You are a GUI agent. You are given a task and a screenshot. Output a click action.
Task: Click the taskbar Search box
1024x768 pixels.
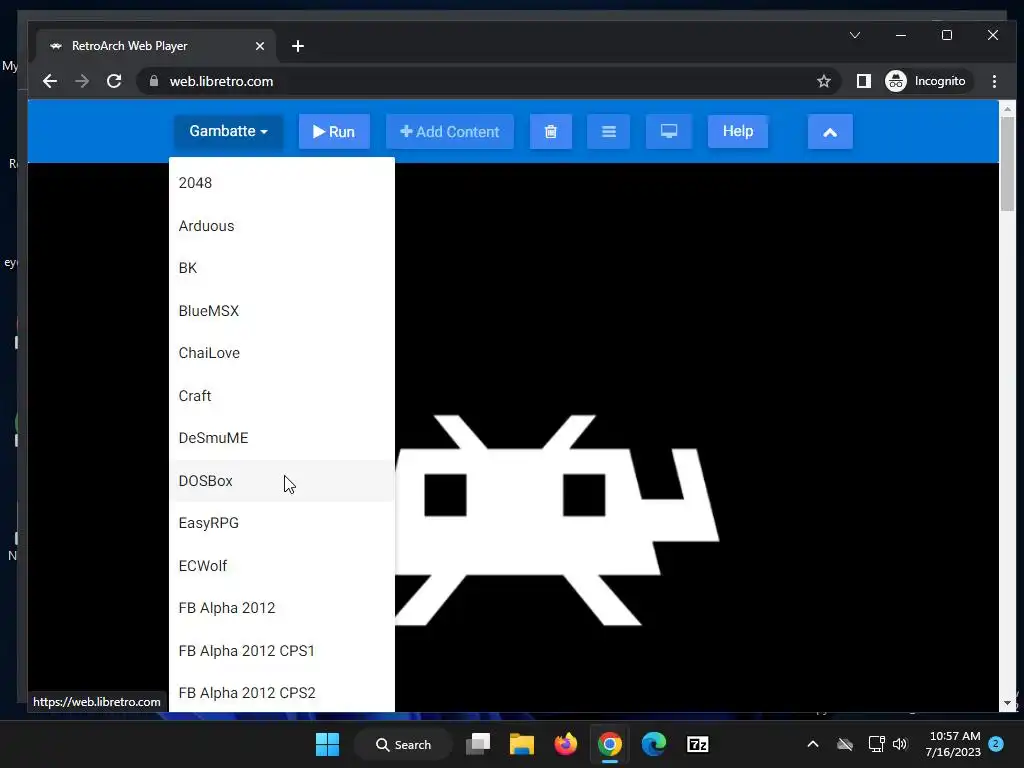(404, 744)
